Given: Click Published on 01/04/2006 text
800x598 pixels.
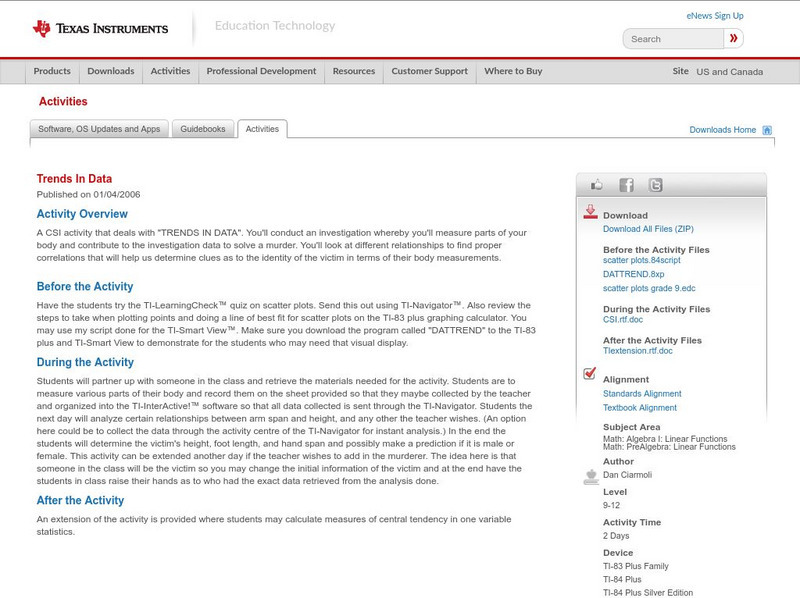Looking at the screenshot, I should 88,194.
